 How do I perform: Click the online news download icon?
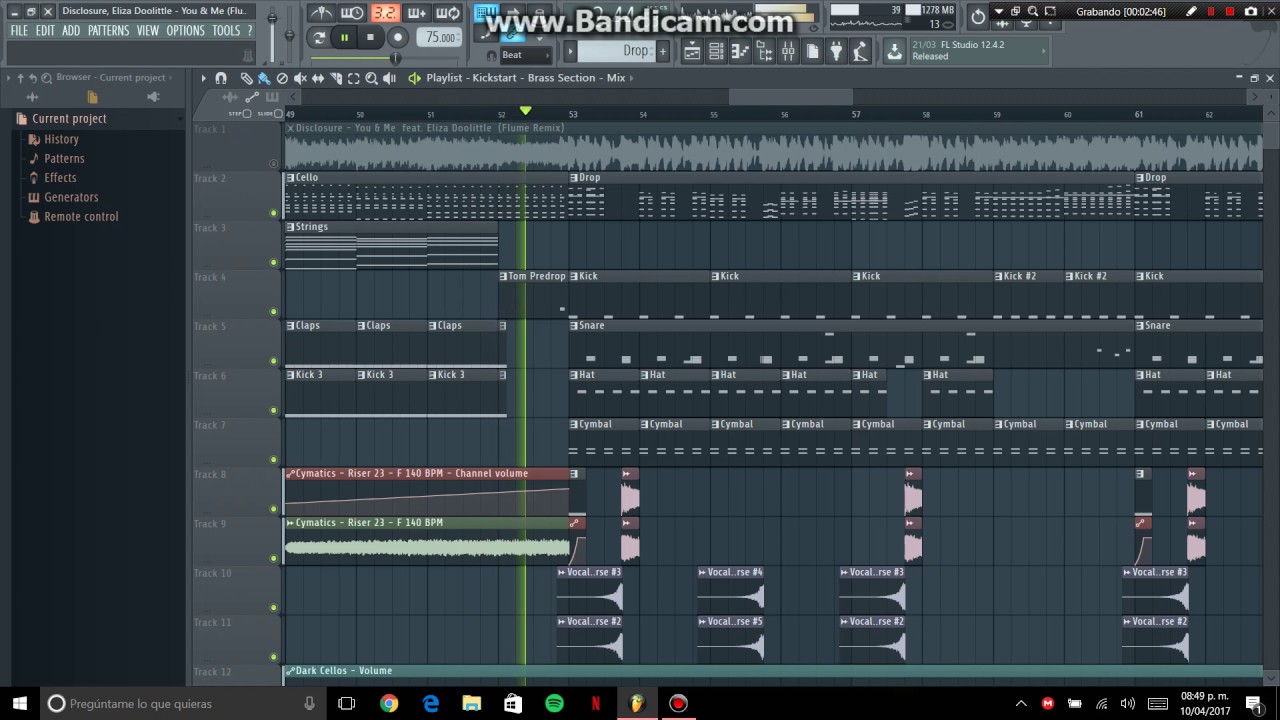pos(894,52)
